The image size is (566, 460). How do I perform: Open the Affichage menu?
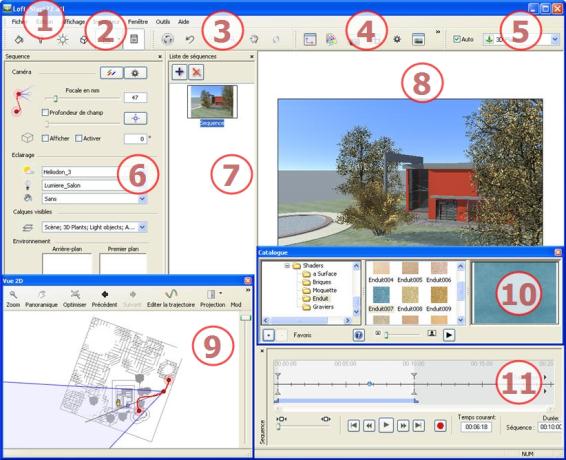click(x=74, y=22)
